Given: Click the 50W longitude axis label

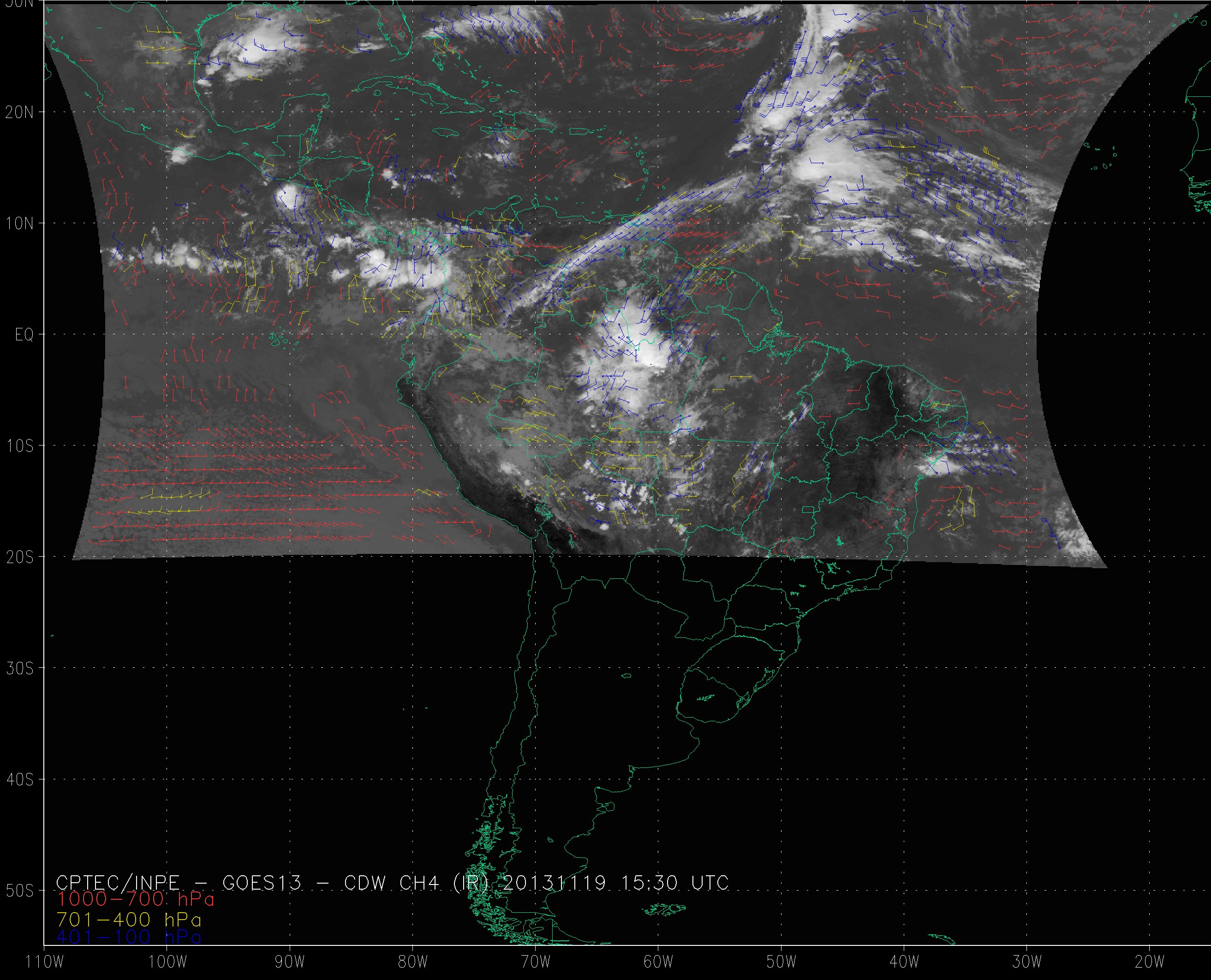Looking at the screenshot, I should pyautogui.click(x=781, y=962).
